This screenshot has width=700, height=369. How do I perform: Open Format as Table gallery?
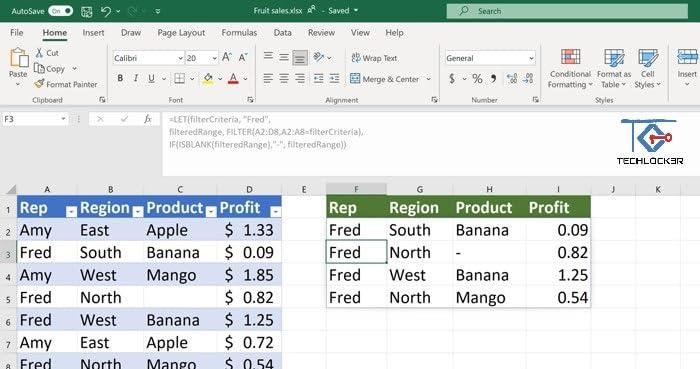pos(614,69)
